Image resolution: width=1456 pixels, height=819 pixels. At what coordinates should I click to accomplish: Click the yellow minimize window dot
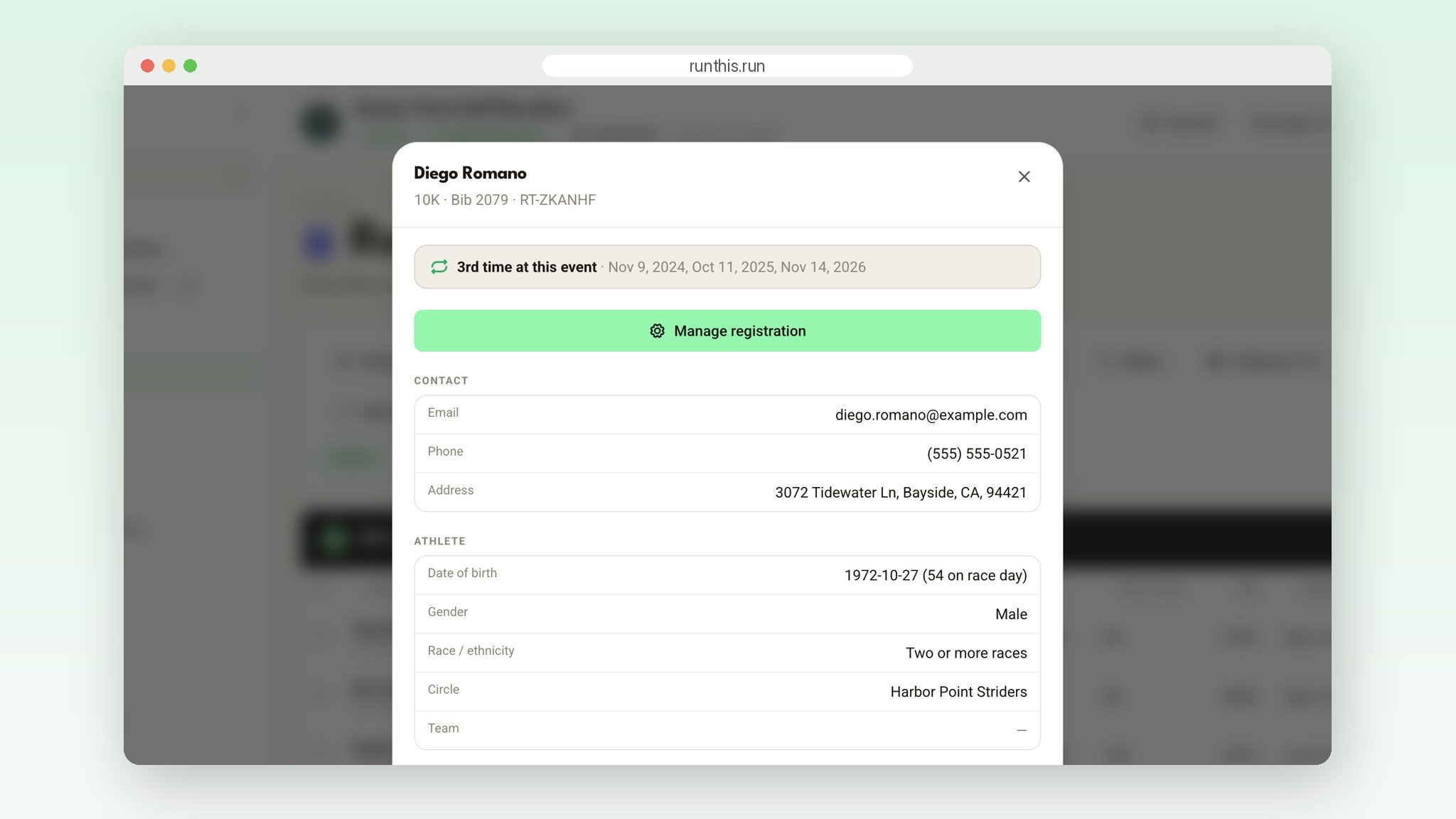click(x=168, y=66)
